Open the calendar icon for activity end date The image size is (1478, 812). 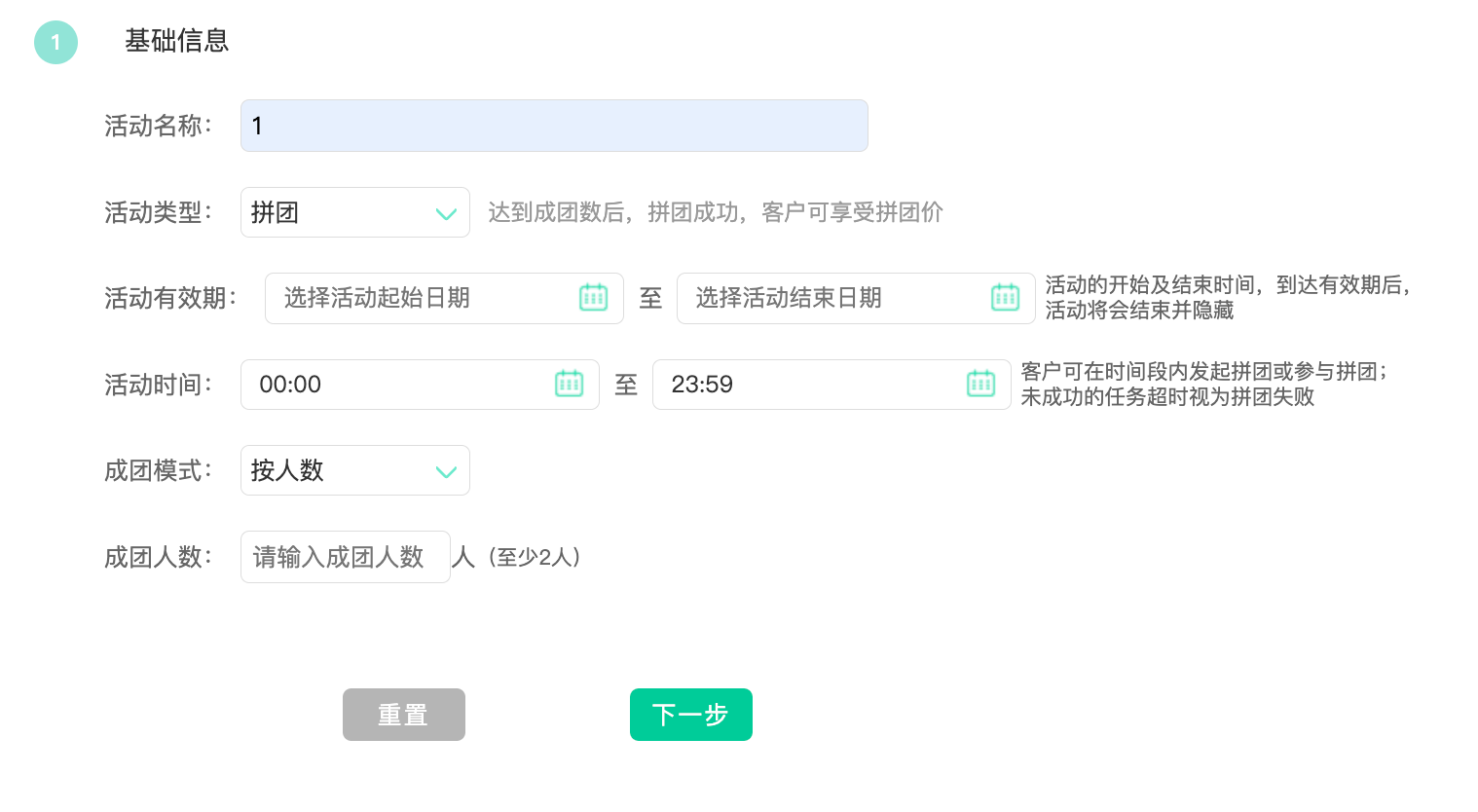coord(1005,298)
